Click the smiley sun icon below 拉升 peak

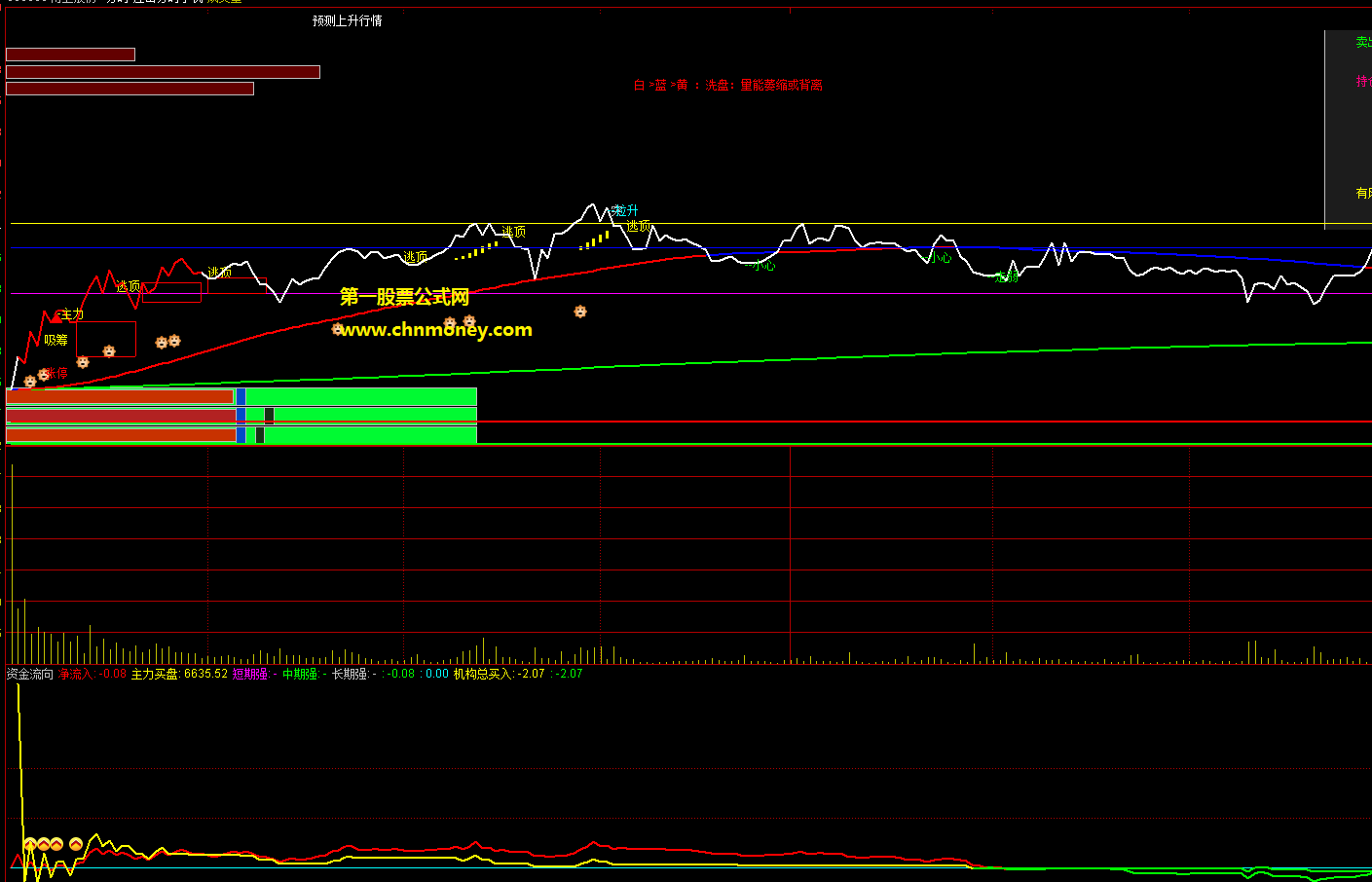coord(580,312)
